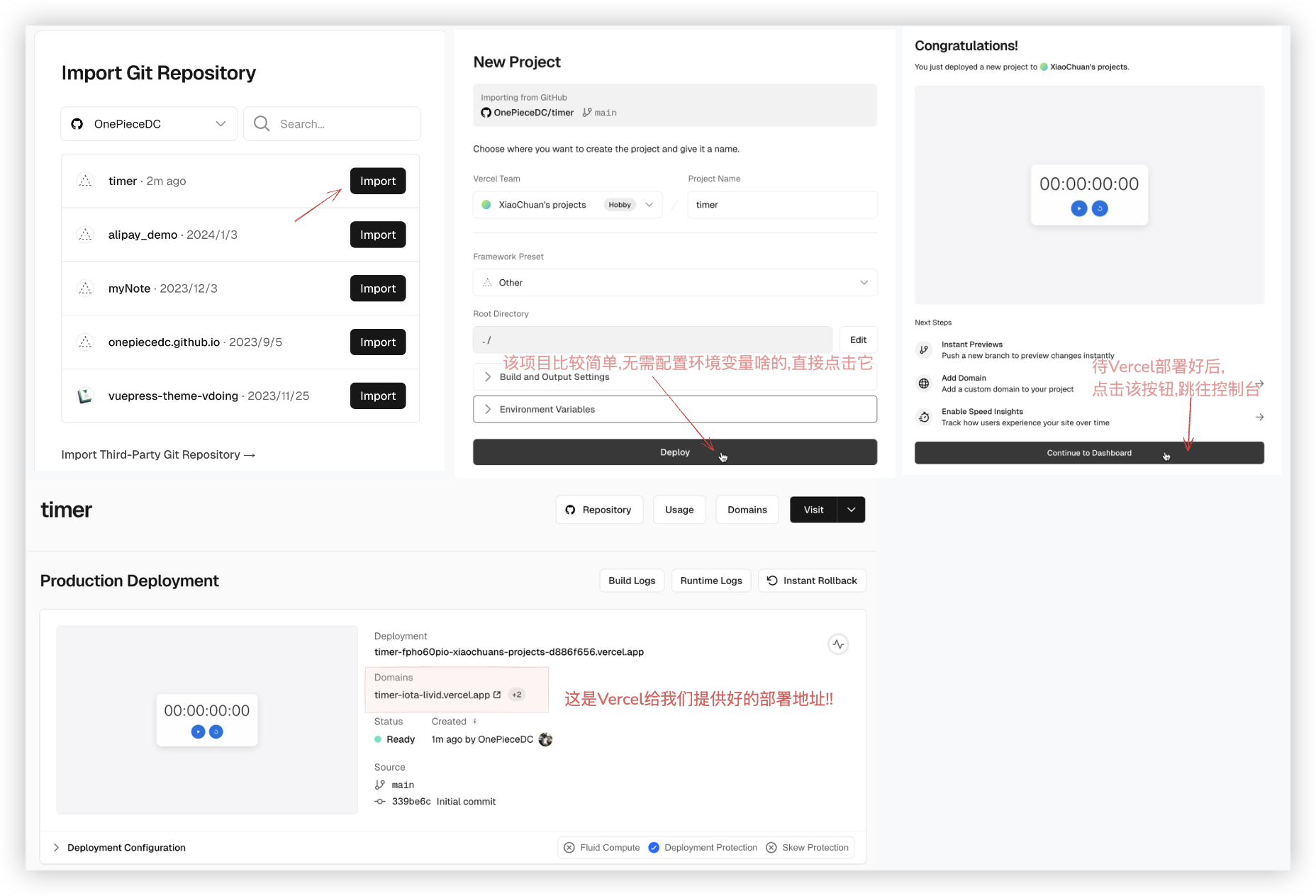Open the Usage page button

tap(679, 510)
